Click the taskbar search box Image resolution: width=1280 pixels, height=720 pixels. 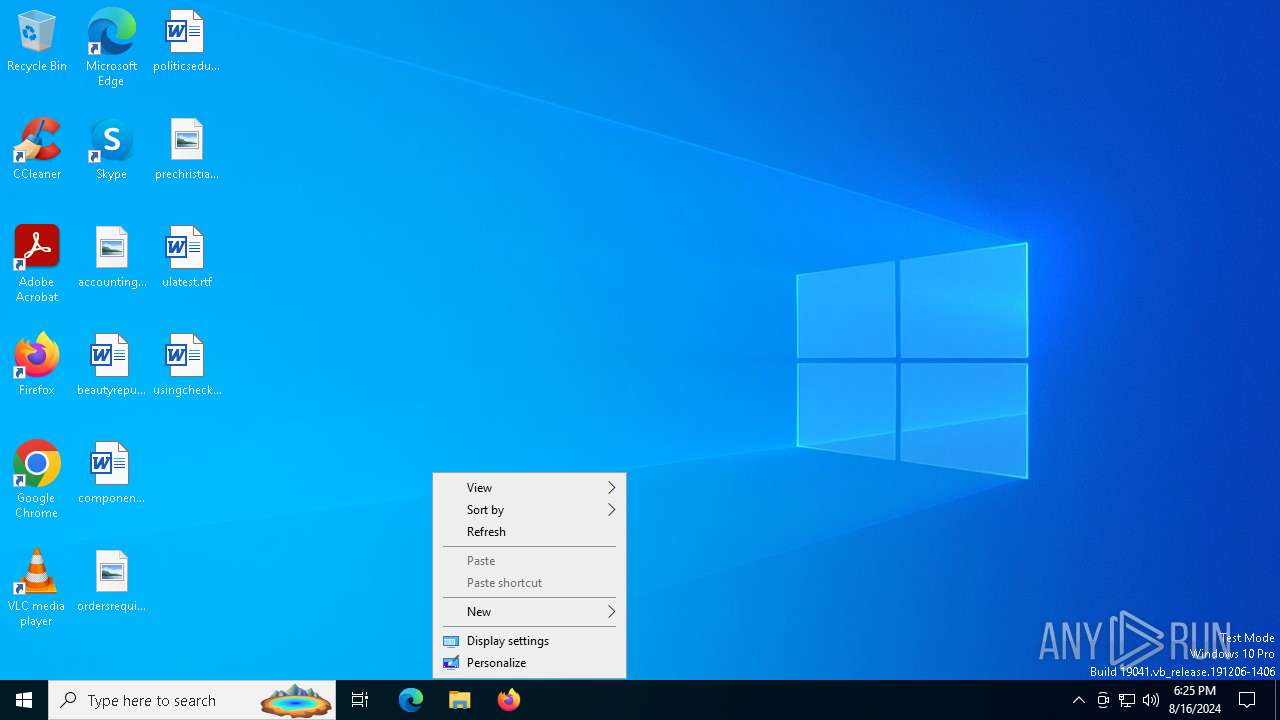(x=192, y=700)
